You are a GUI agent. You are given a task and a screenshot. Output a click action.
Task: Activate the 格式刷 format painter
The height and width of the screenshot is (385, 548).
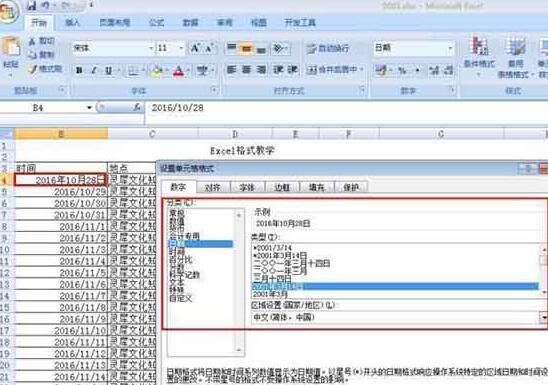tap(45, 69)
